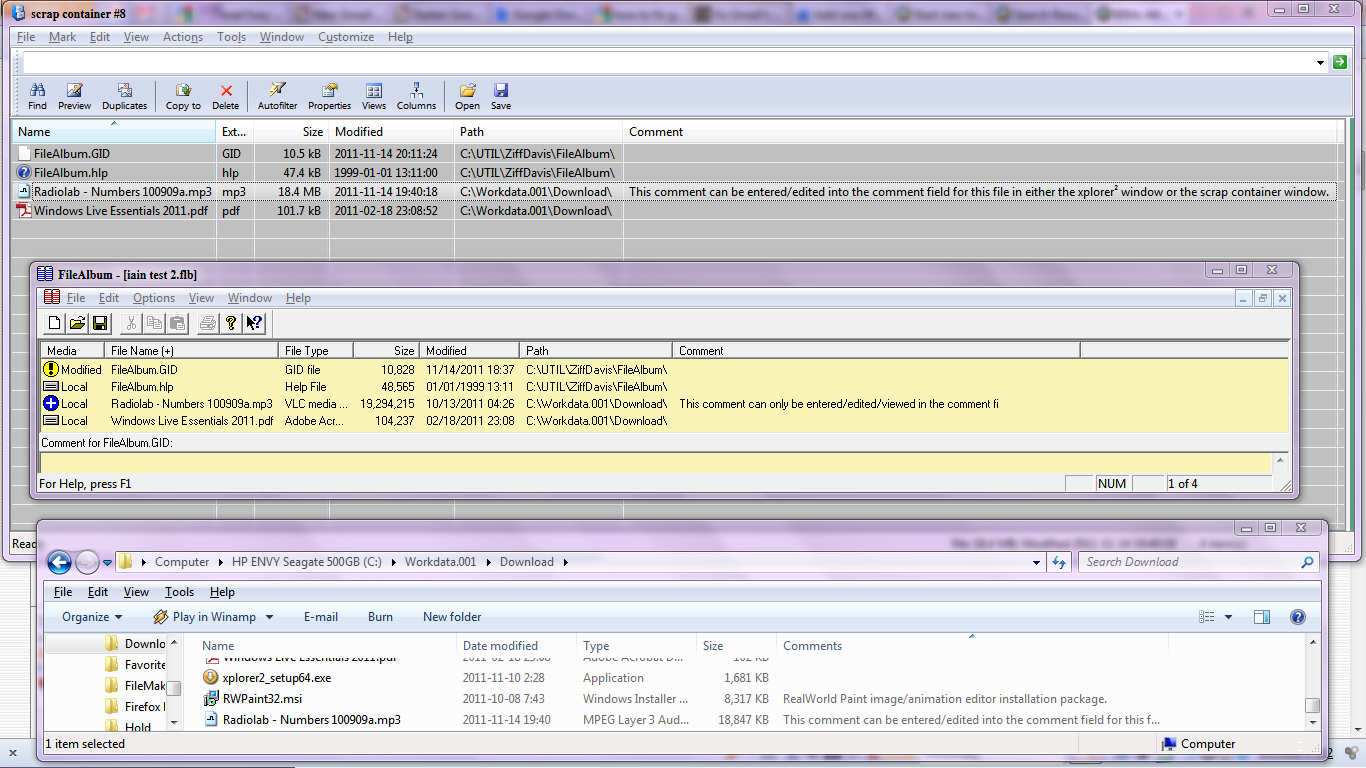Click Open folder icon in FileAlbum toolbar
Viewport: 1366px width, 768px height.
coord(77,323)
